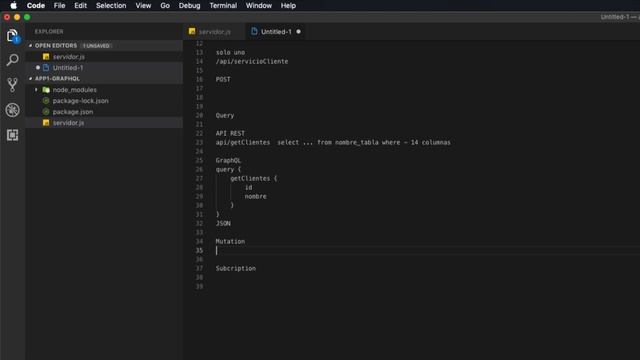Open the Window menu
Viewport: 640px width, 360px height.
point(259,5)
